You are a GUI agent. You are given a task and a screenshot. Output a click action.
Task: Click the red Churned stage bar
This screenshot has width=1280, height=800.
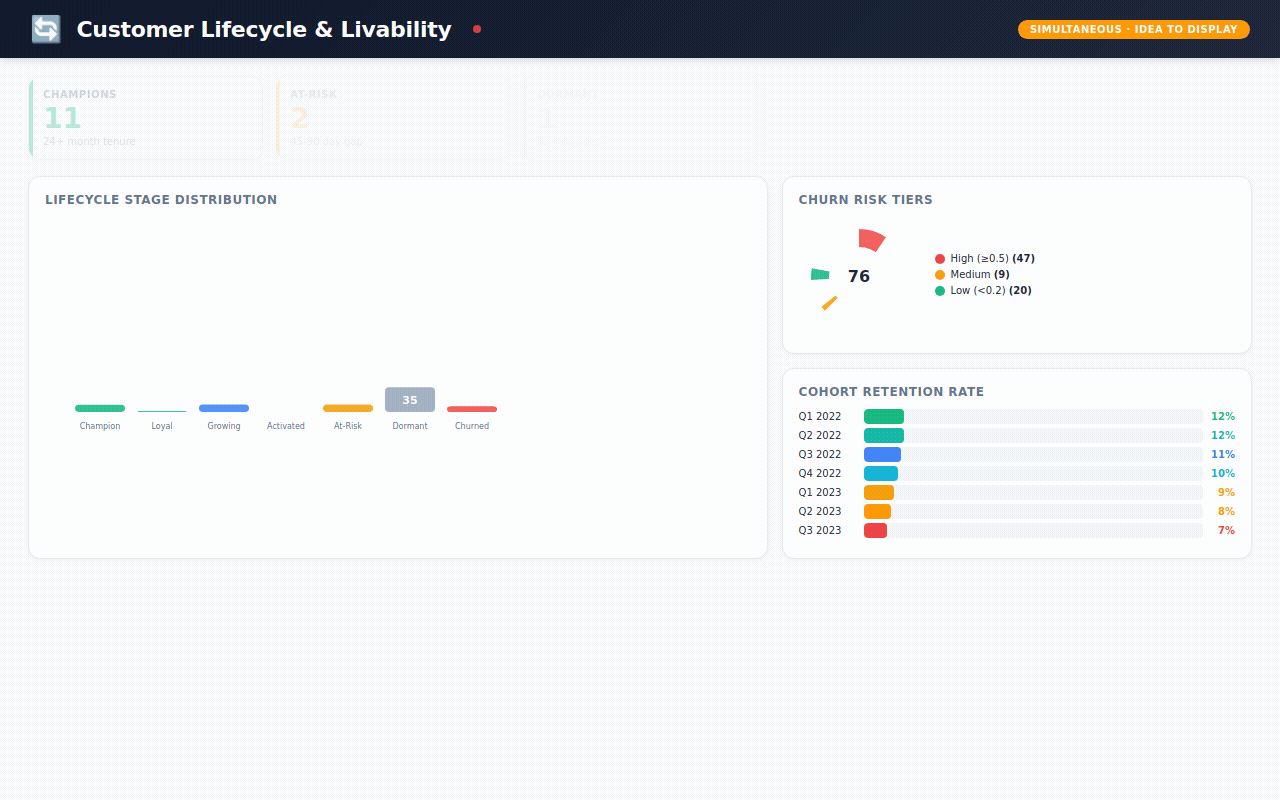coord(472,409)
